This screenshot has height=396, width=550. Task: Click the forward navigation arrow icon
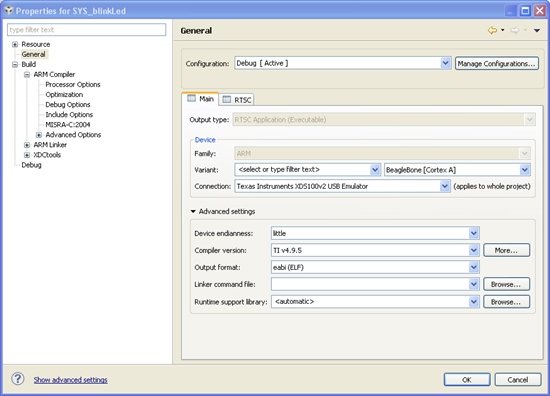[x=515, y=31]
